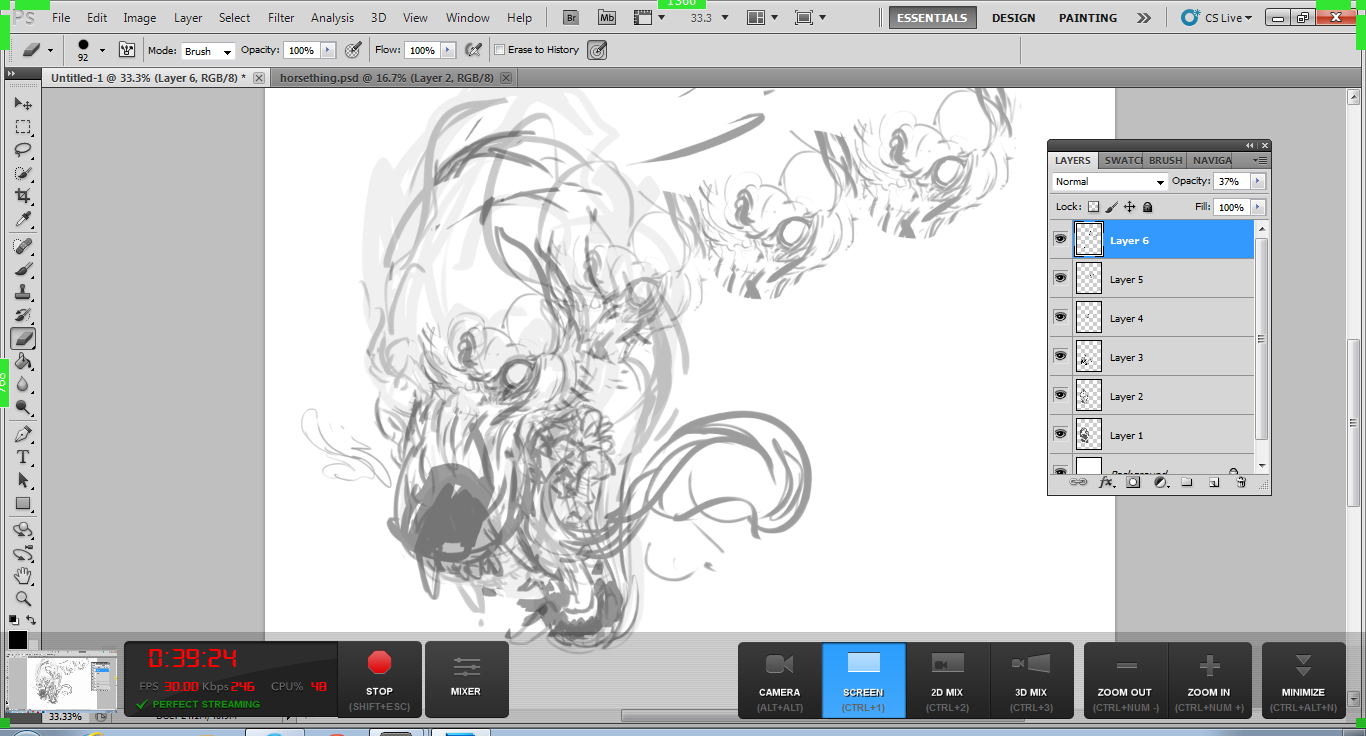
Task: Open the eraser Mode dropdown
Action: [x=207, y=51]
